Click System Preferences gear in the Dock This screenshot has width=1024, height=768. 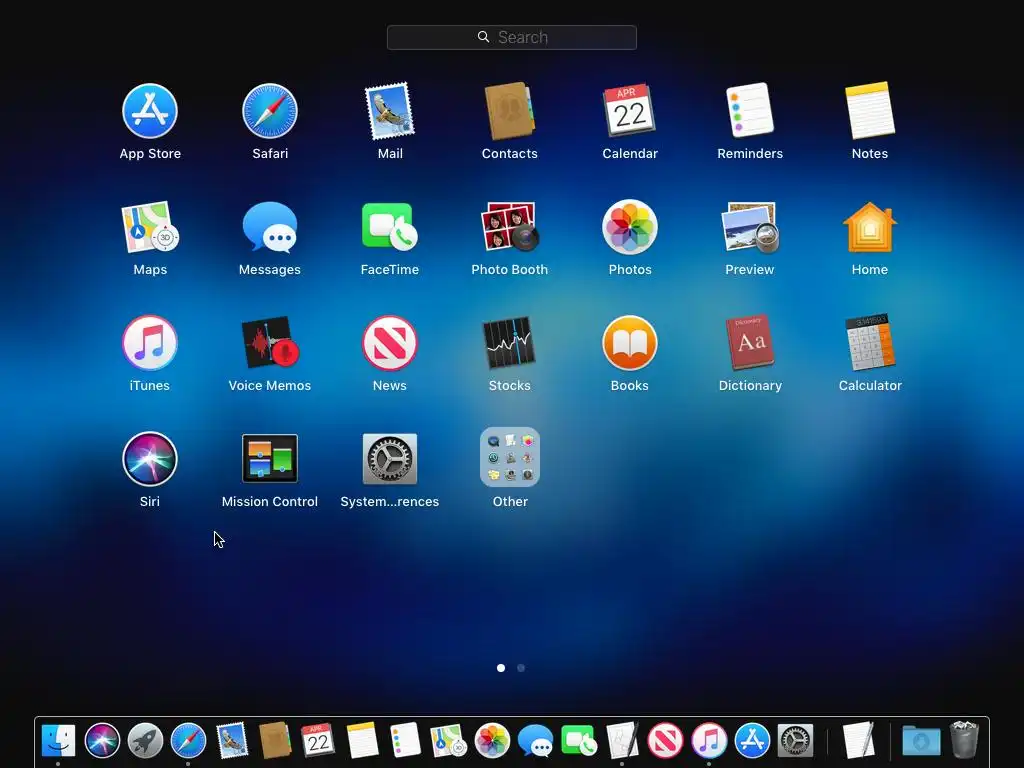click(x=795, y=741)
